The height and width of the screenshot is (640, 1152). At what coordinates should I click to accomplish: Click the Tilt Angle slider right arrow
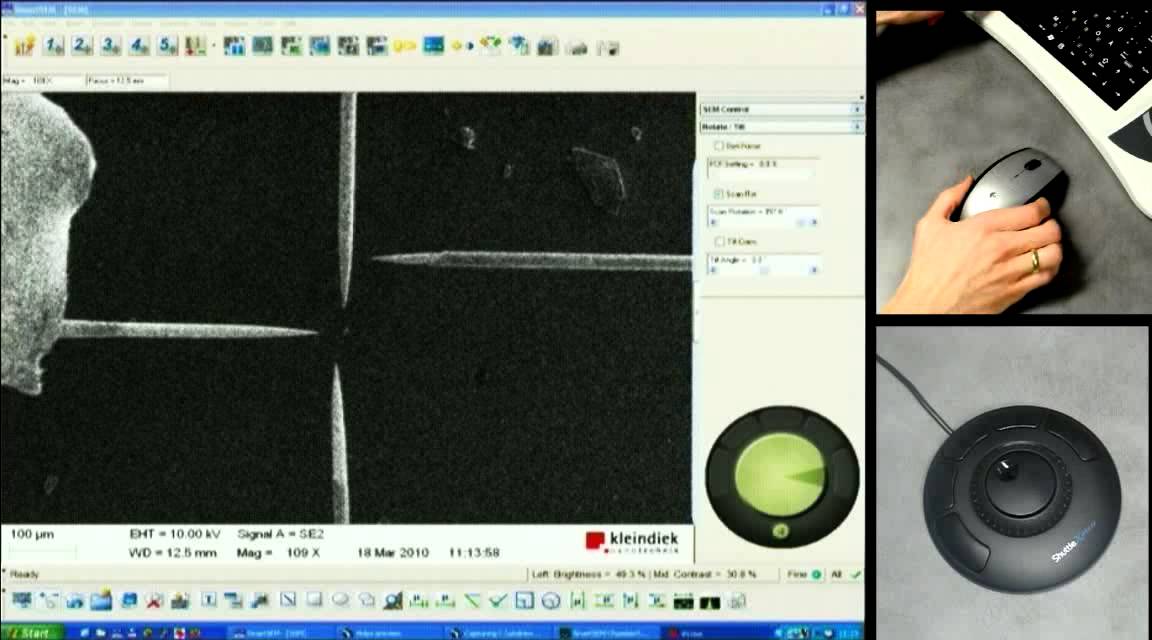click(x=813, y=270)
